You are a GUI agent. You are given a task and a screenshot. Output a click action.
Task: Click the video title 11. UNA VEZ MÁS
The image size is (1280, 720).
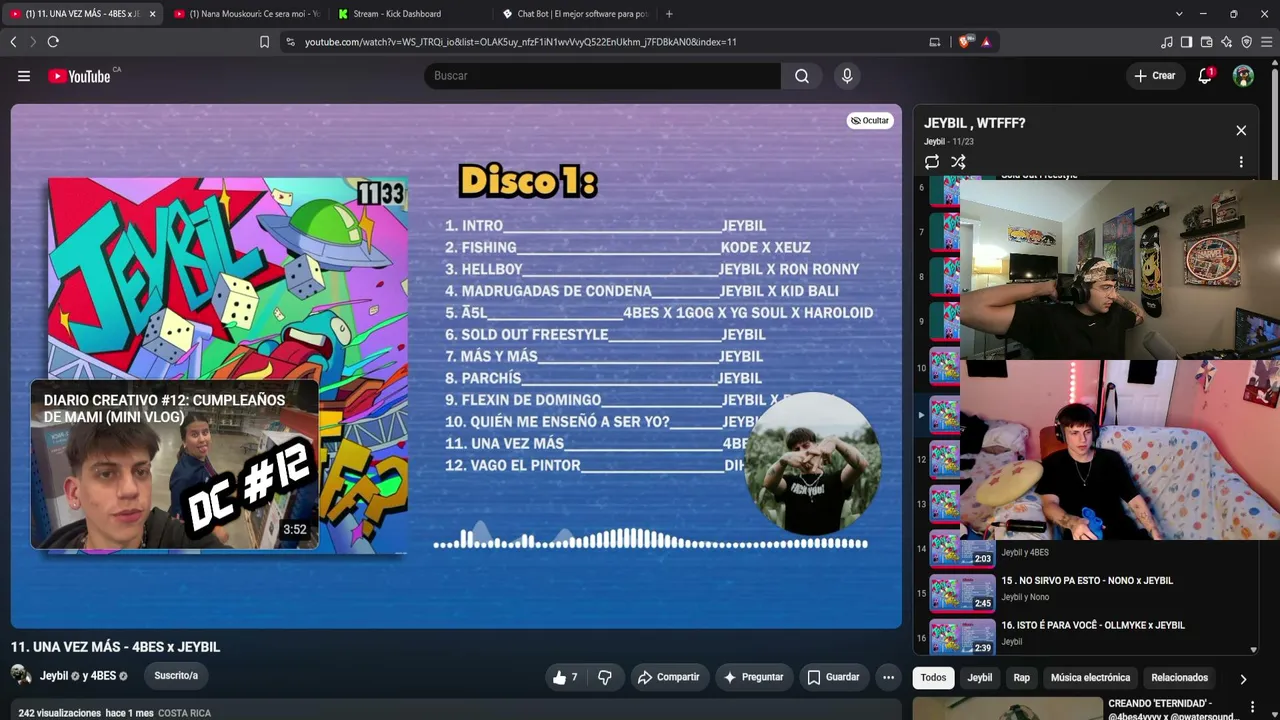[x=115, y=647]
